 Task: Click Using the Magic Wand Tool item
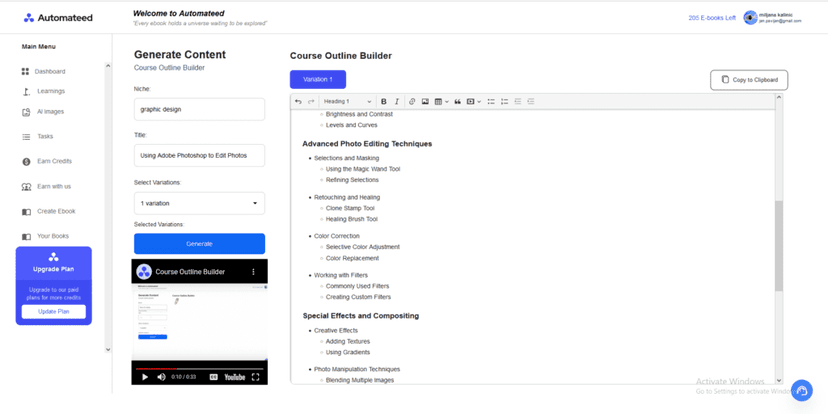click(363, 169)
